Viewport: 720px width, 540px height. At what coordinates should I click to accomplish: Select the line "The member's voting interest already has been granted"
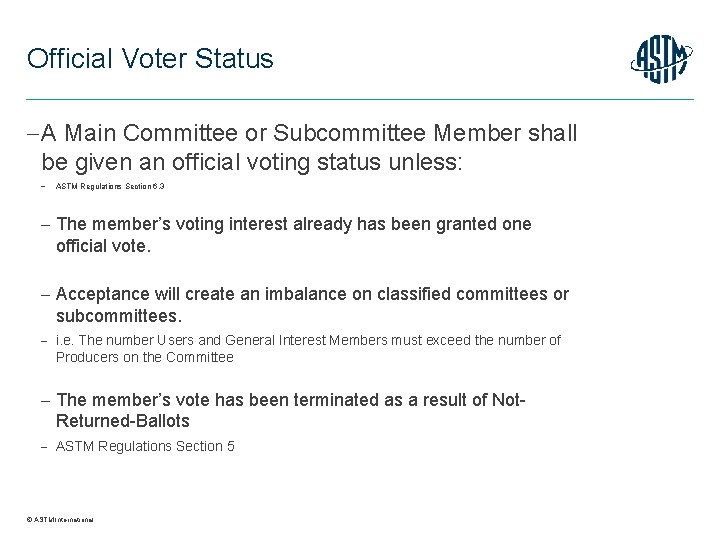(294, 224)
